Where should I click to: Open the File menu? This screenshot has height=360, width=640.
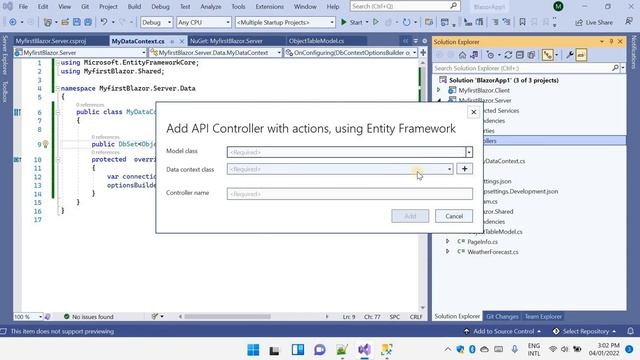23,7
